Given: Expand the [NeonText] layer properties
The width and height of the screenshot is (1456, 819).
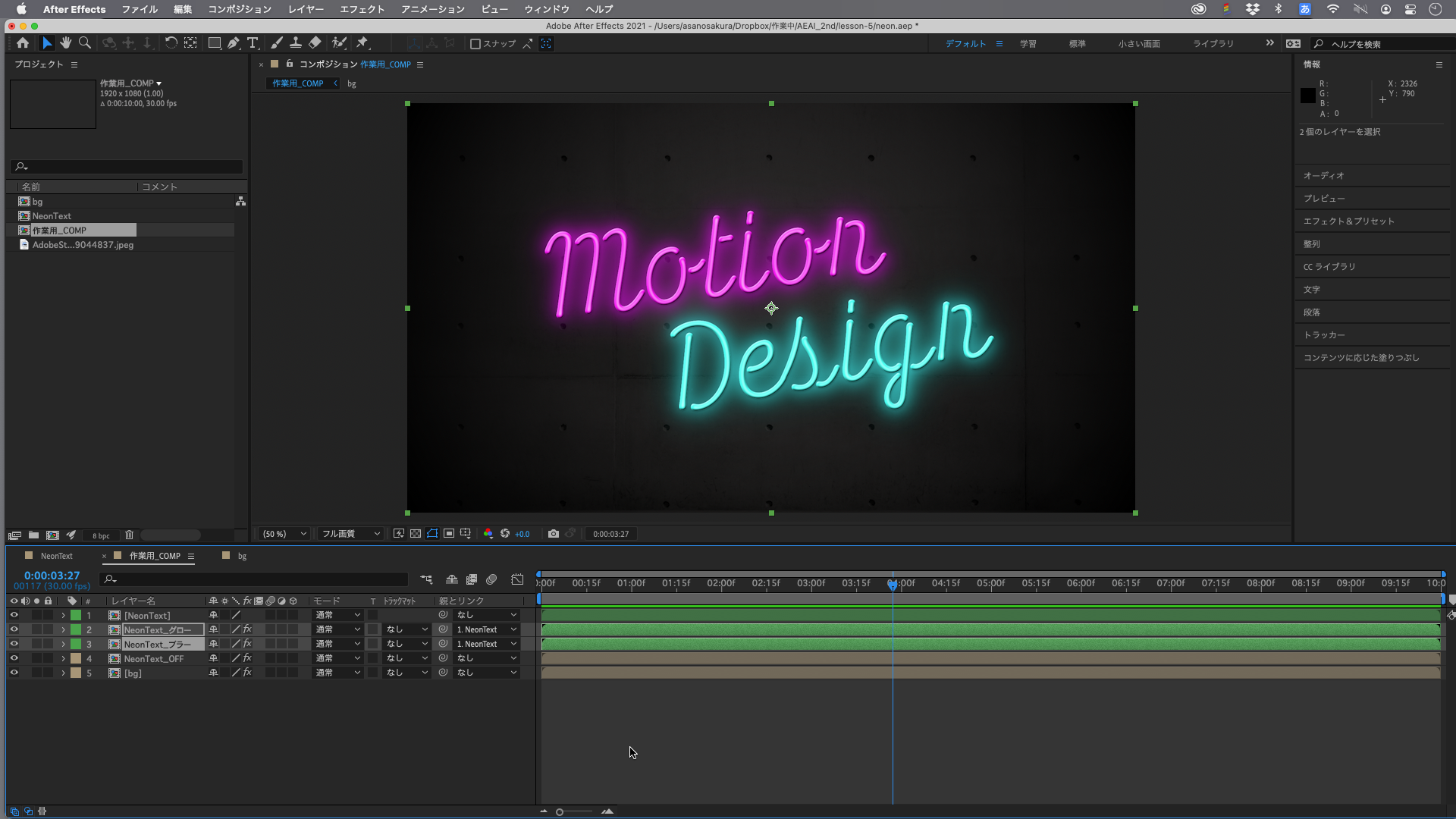Looking at the screenshot, I should (63, 616).
